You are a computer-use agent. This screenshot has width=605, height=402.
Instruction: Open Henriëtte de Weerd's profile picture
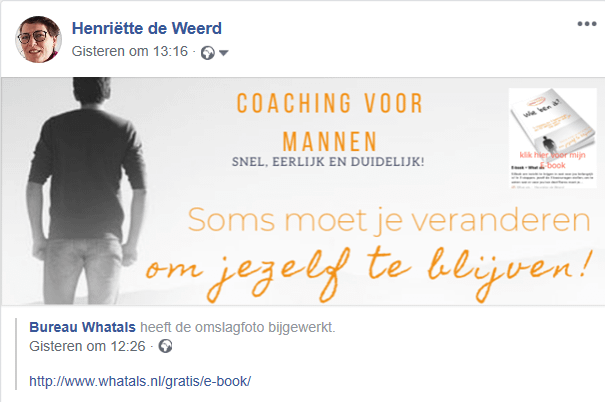[38, 39]
